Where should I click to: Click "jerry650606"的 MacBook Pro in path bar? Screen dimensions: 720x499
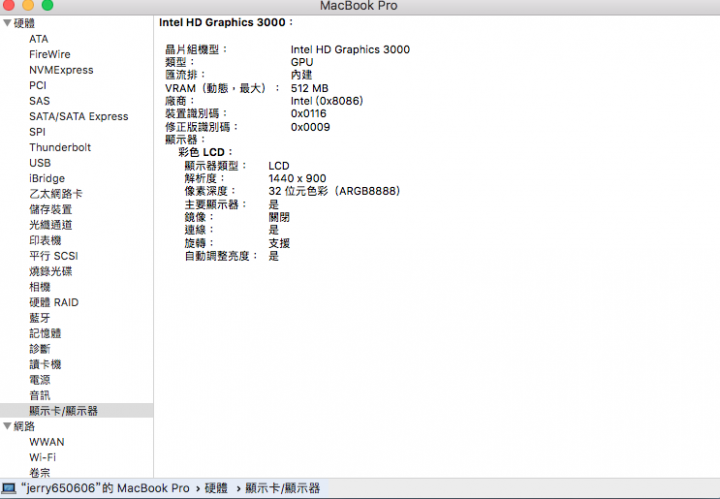tap(105, 488)
